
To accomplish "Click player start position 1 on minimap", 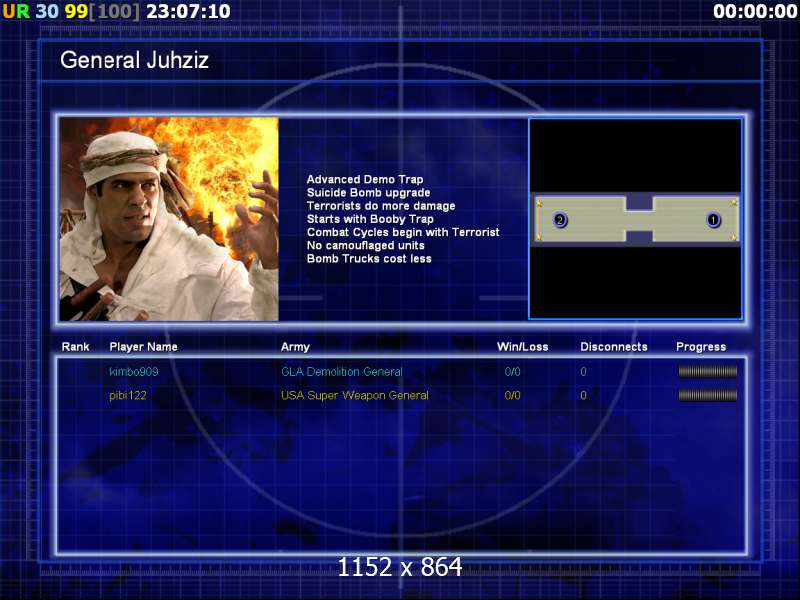I will click(713, 220).
